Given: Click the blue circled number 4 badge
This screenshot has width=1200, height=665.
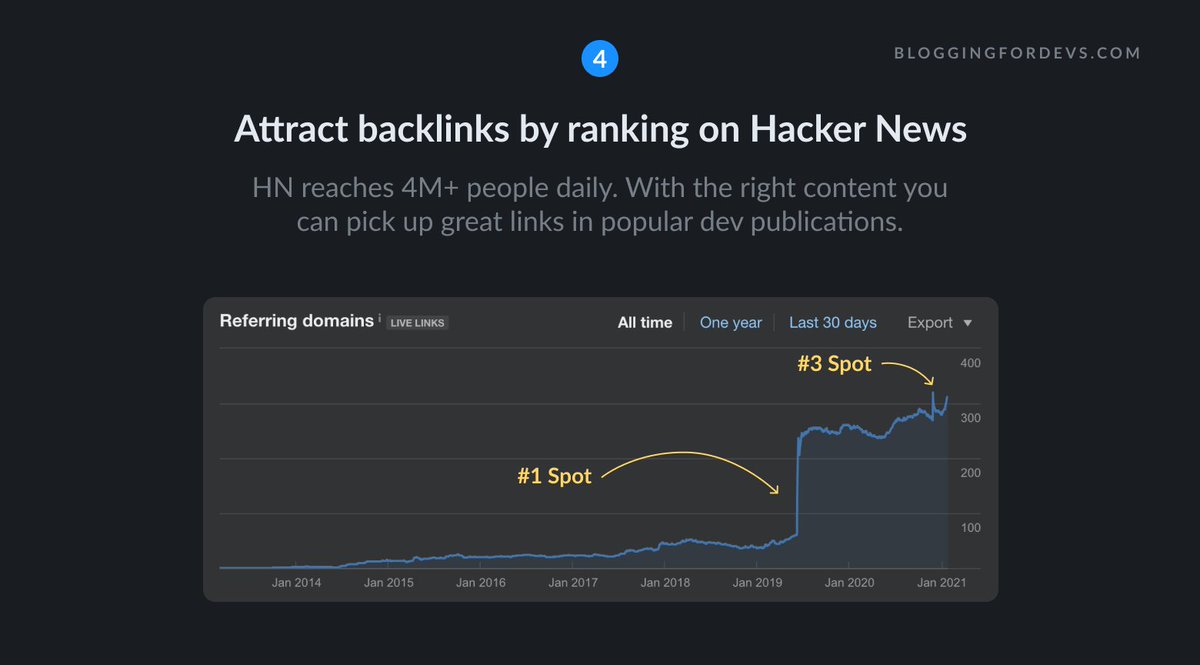Looking at the screenshot, I should (600, 58).
